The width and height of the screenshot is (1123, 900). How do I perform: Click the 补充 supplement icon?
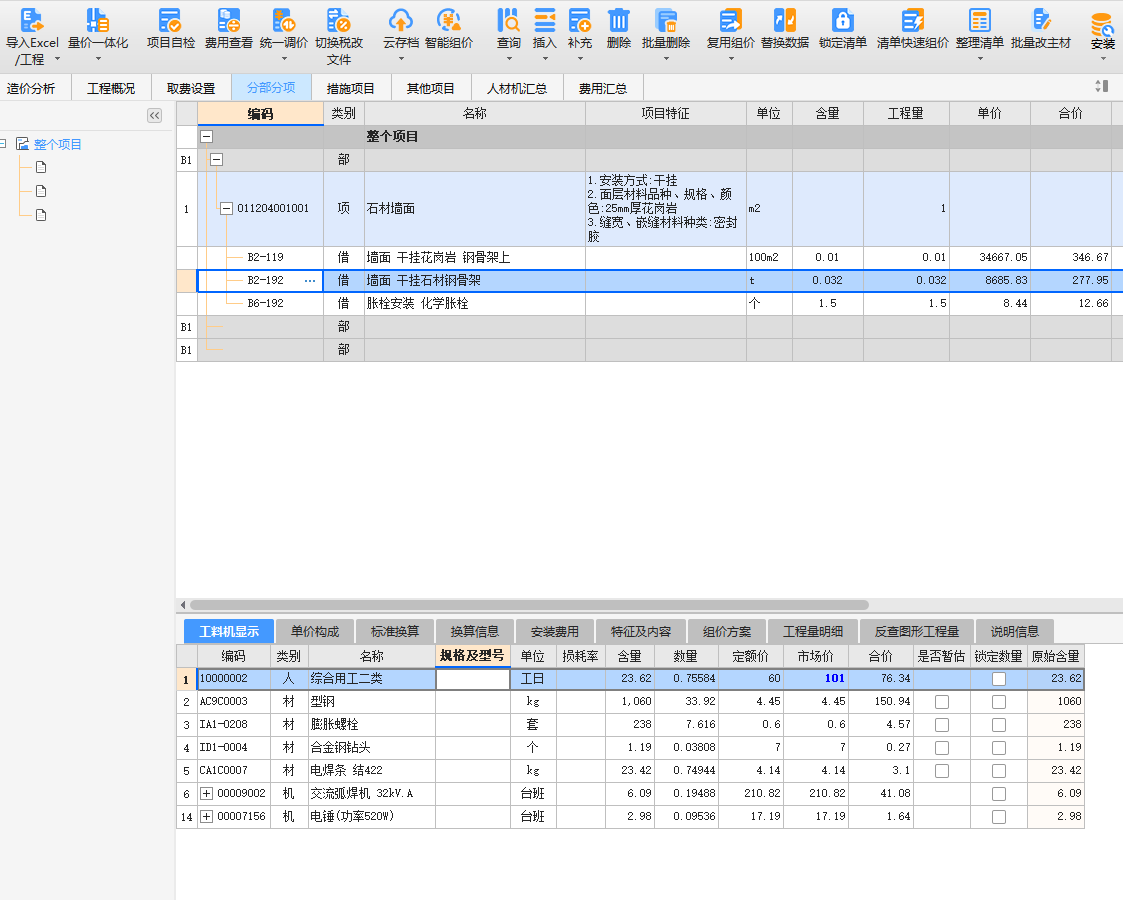pyautogui.click(x=579, y=20)
